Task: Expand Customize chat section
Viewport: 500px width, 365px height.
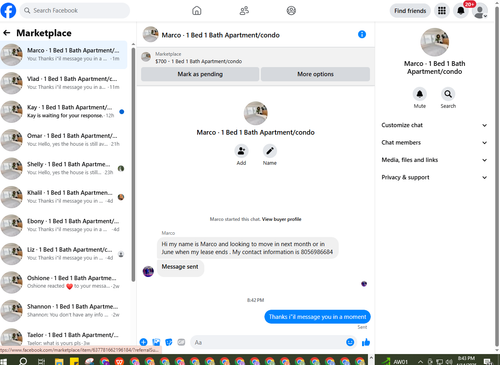Action: 434,125
